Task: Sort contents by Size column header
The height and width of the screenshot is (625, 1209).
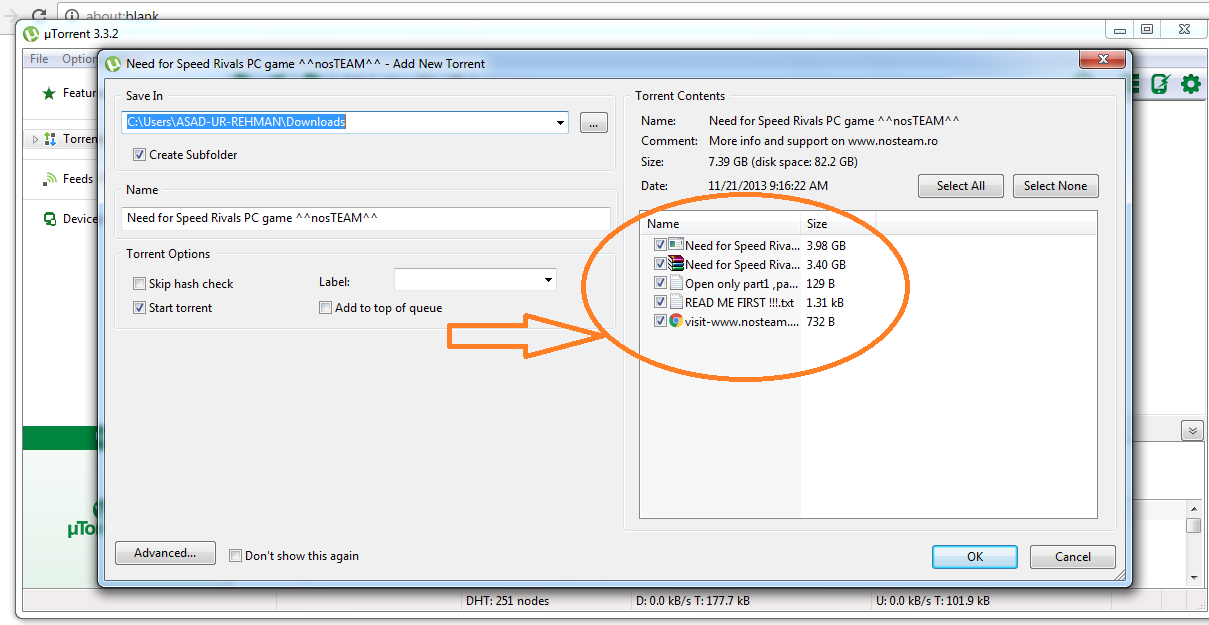Action: [838, 224]
